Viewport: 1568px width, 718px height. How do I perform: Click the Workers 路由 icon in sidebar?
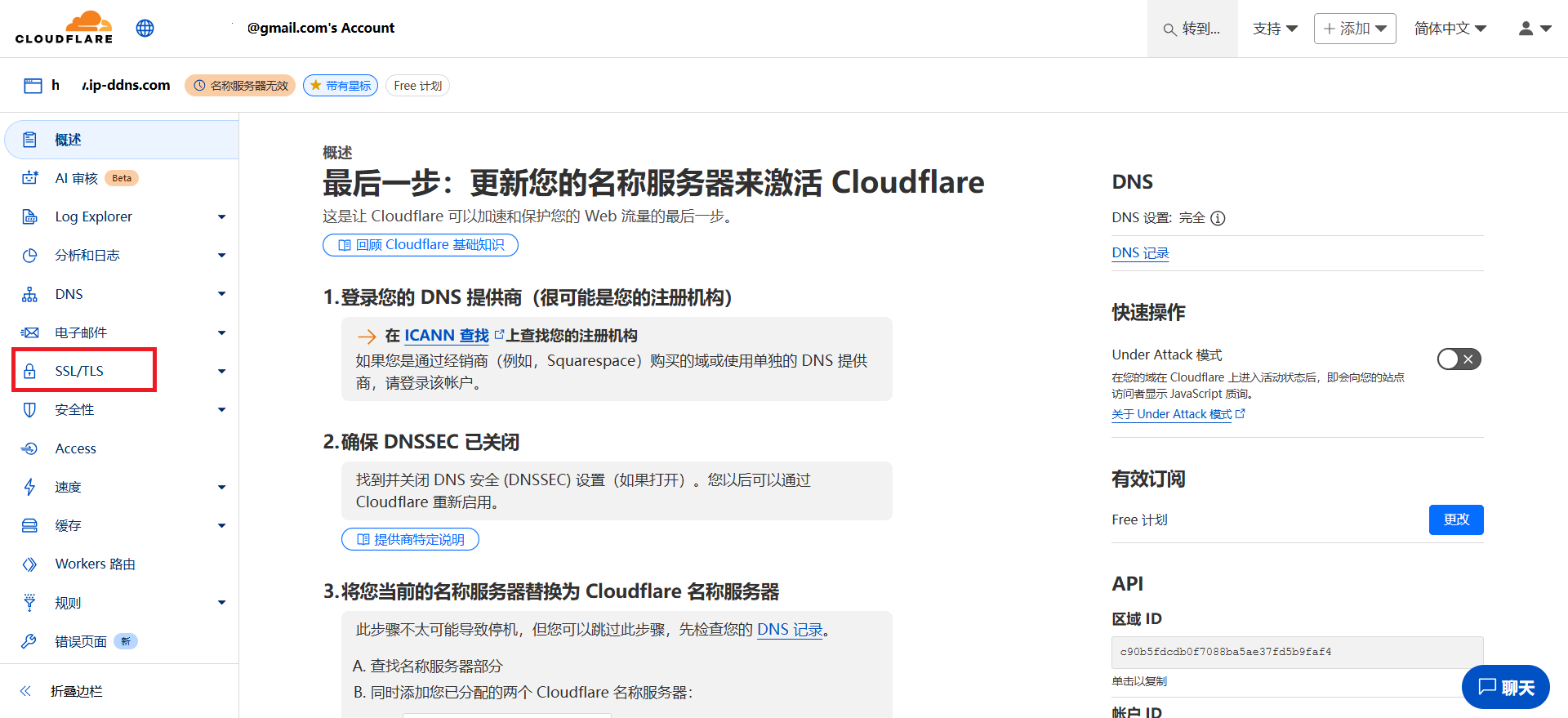(x=29, y=564)
